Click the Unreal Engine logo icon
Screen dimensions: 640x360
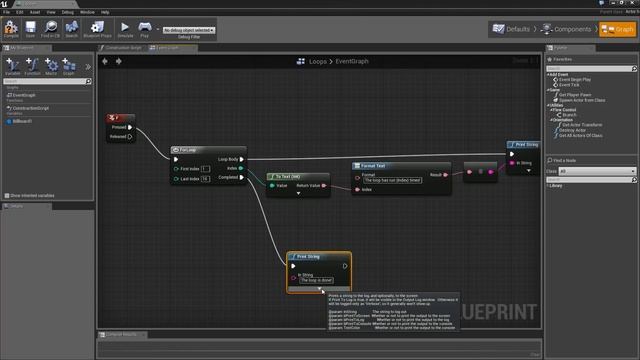coord(4,3)
